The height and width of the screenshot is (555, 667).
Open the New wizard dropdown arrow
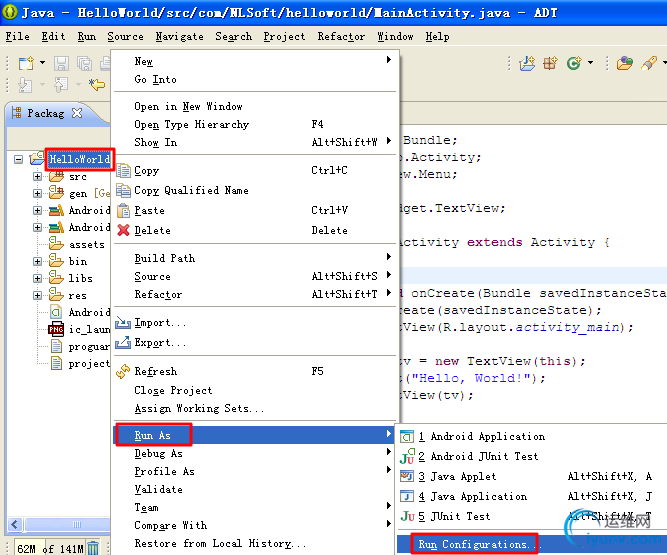point(43,63)
